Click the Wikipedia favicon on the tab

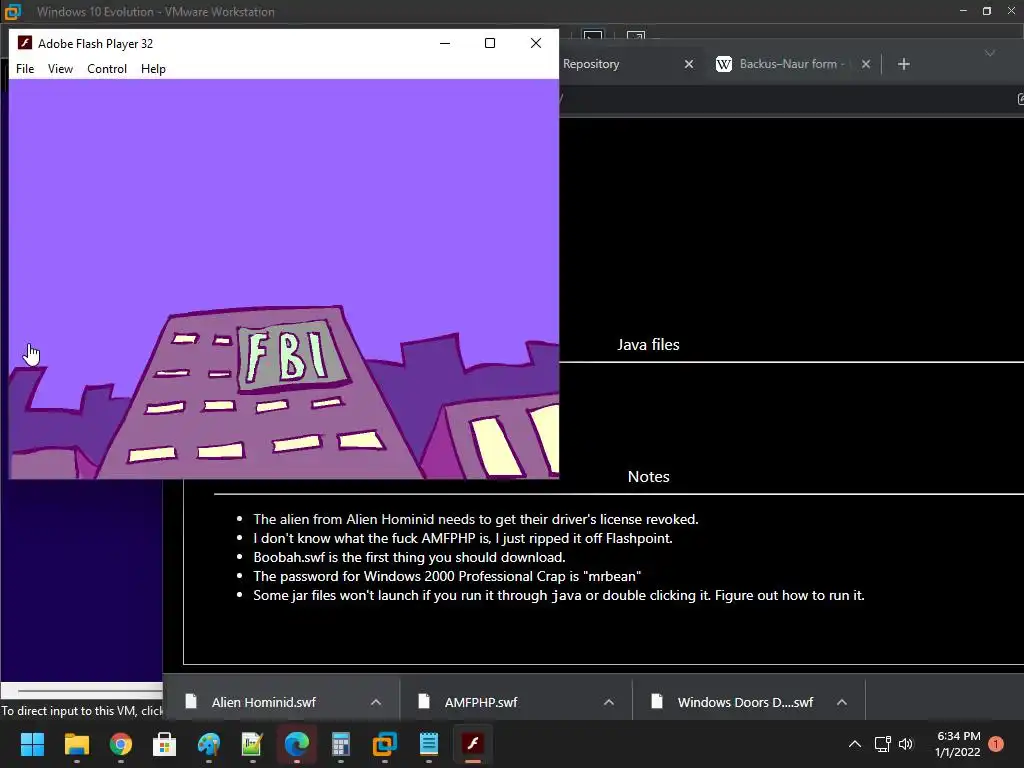tap(724, 64)
